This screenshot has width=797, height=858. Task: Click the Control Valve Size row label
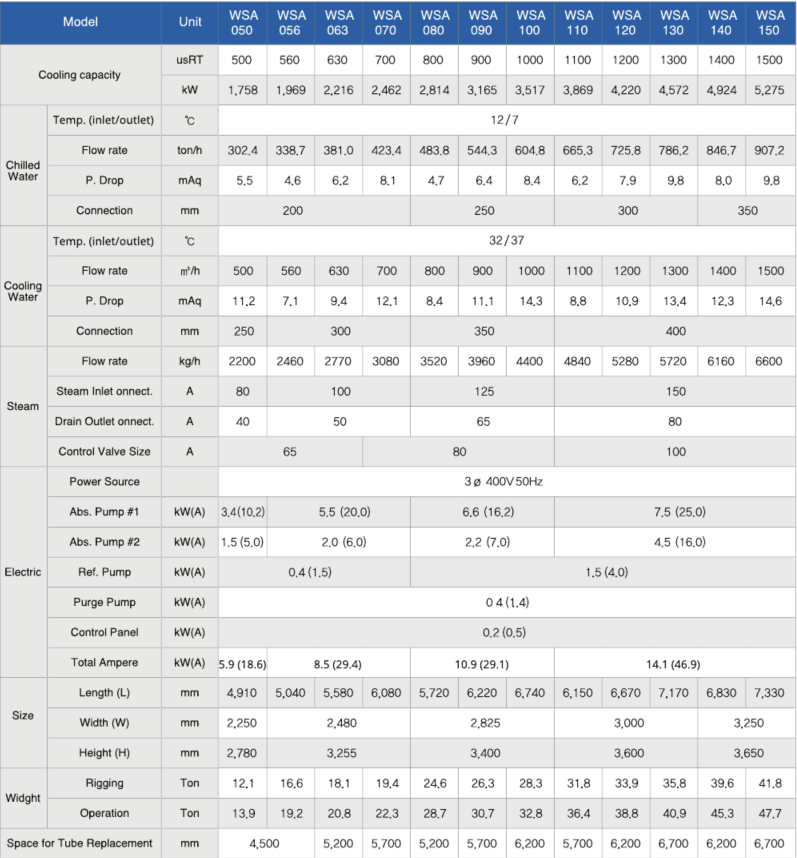pos(104,451)
